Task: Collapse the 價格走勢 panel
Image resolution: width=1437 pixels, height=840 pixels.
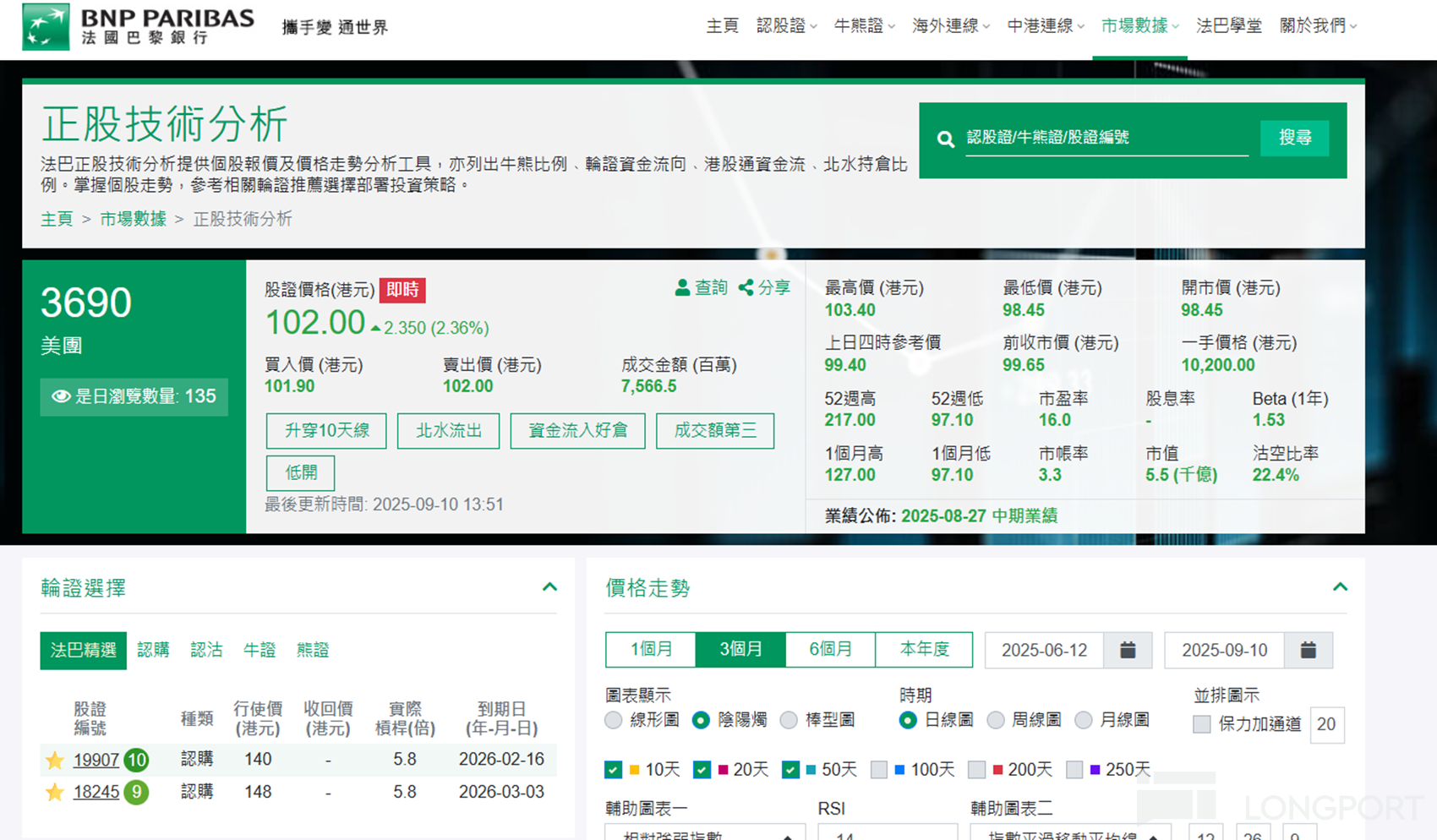Action: tap(1340, 586)
